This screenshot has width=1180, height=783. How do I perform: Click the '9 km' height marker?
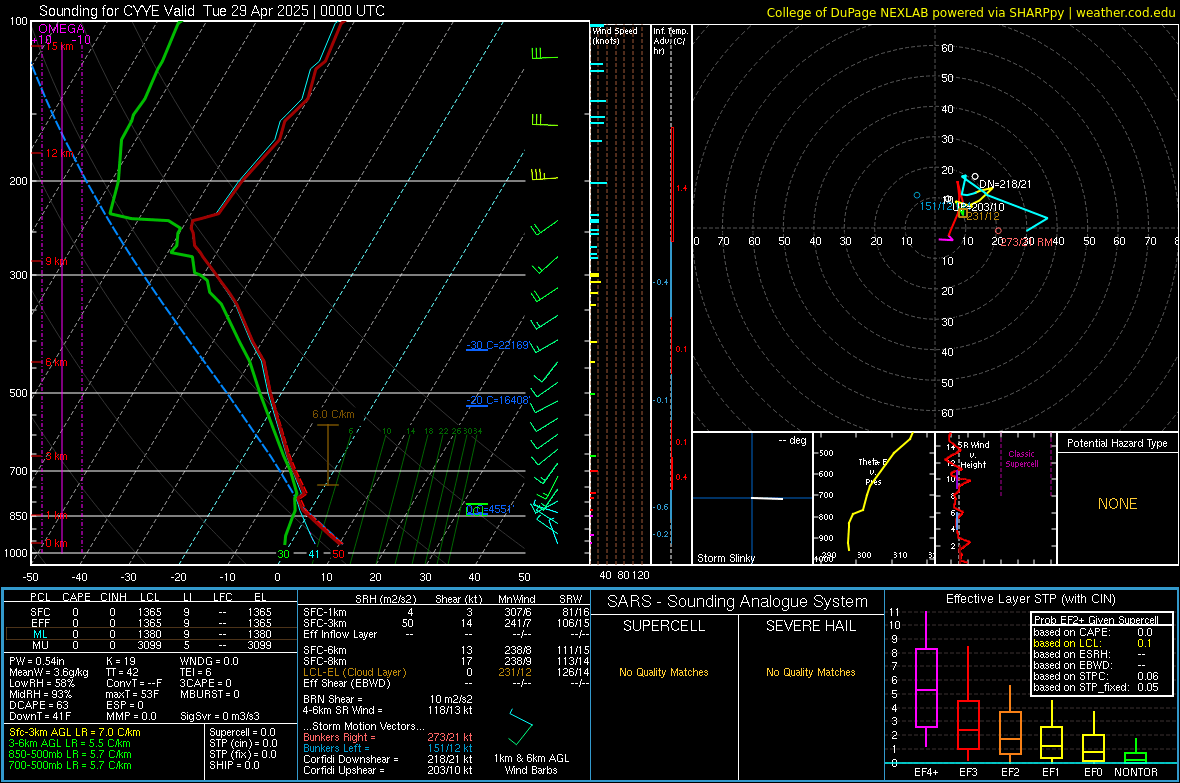56,261
